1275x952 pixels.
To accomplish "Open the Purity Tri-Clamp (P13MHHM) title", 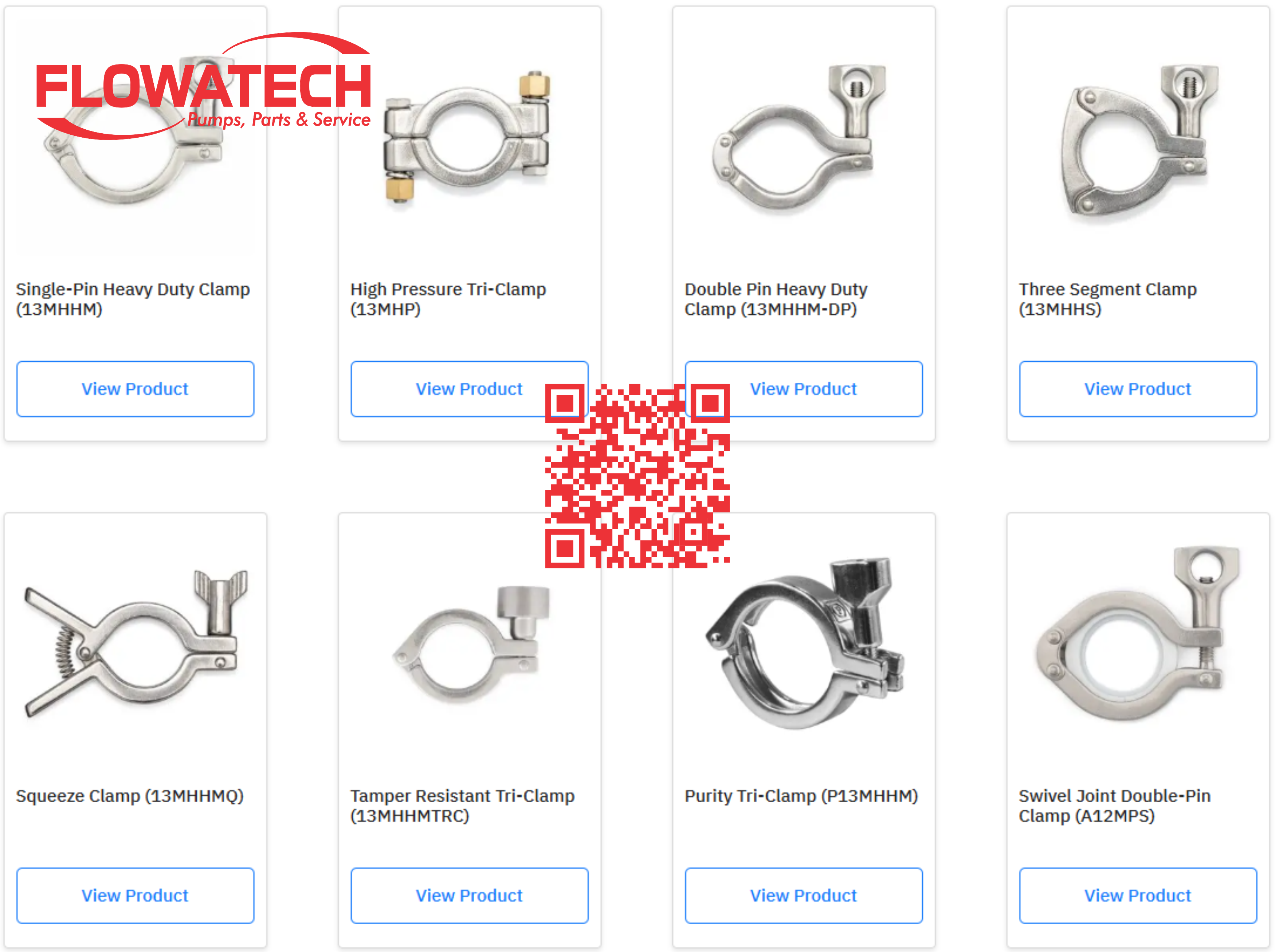I will [801, 796].
